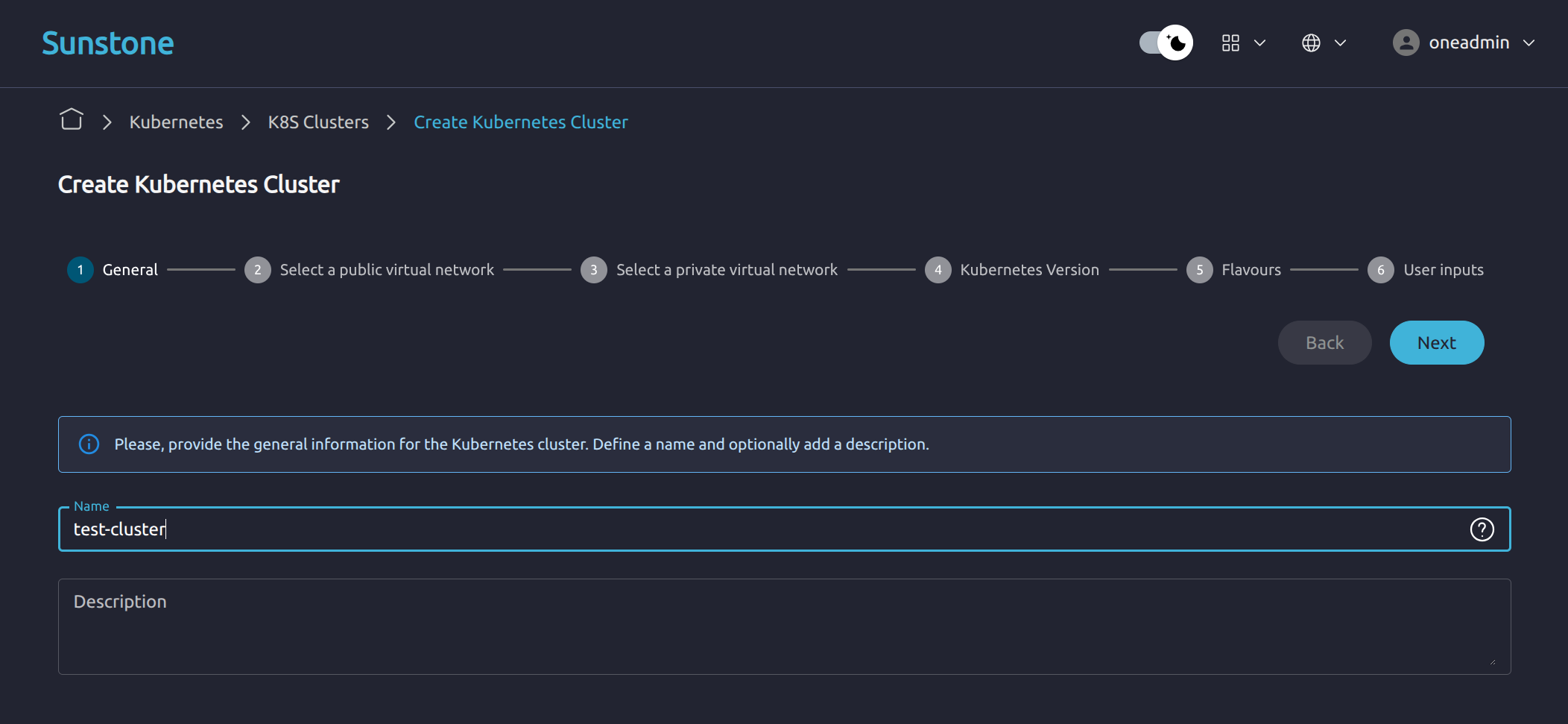Click the oneadmin user avatar icon
This screenshot has width=1568, height=724.
tap(1406, 43)
